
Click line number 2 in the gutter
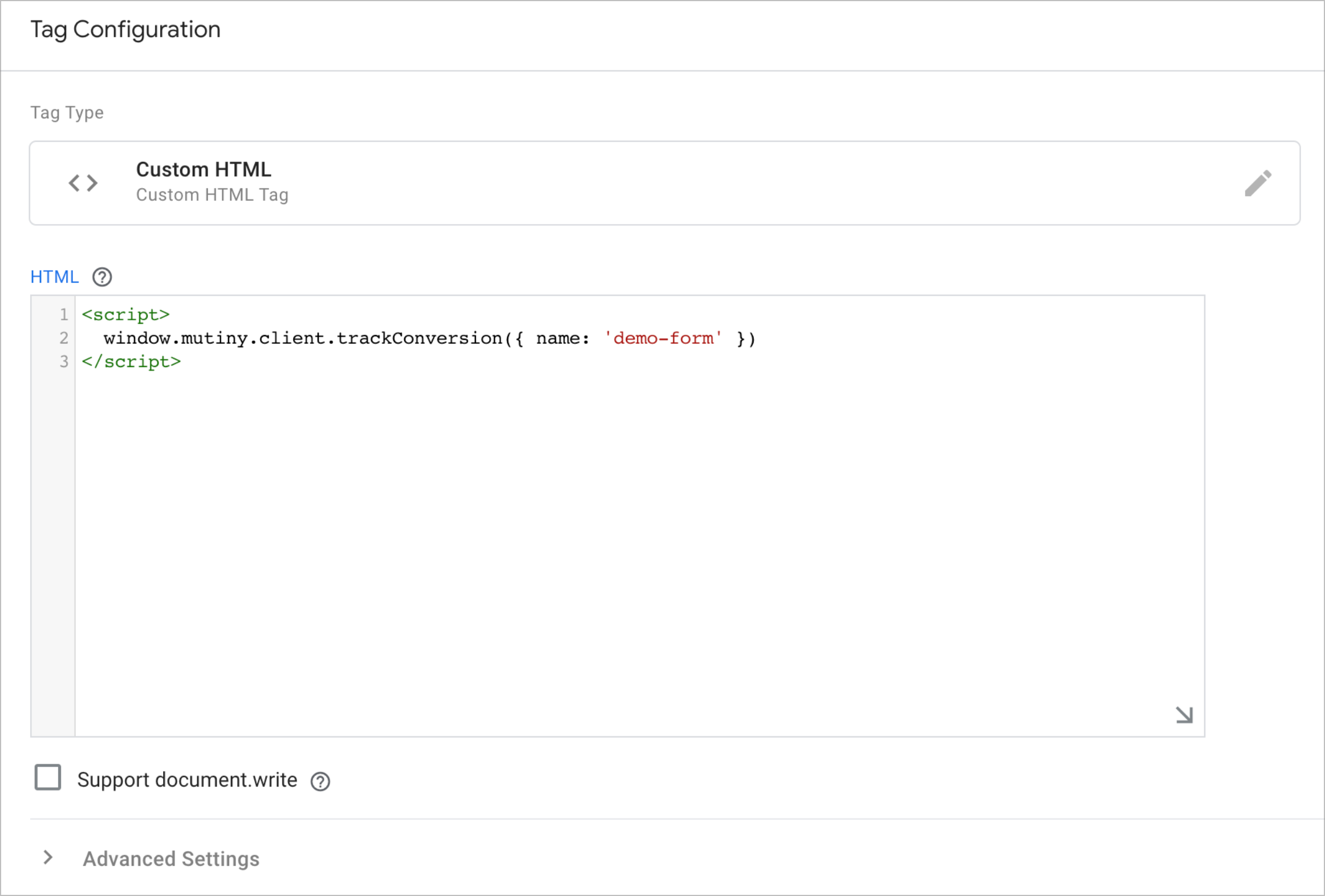click(x=64, y=339)
